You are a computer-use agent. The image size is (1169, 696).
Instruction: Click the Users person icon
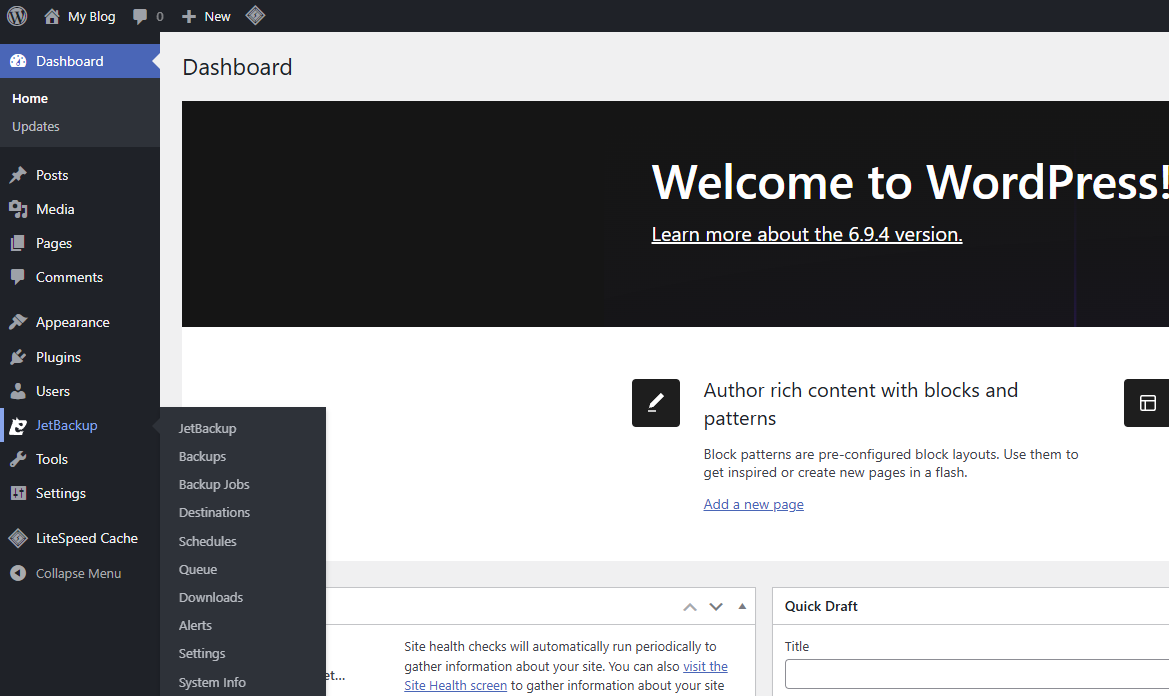[18, 391]
